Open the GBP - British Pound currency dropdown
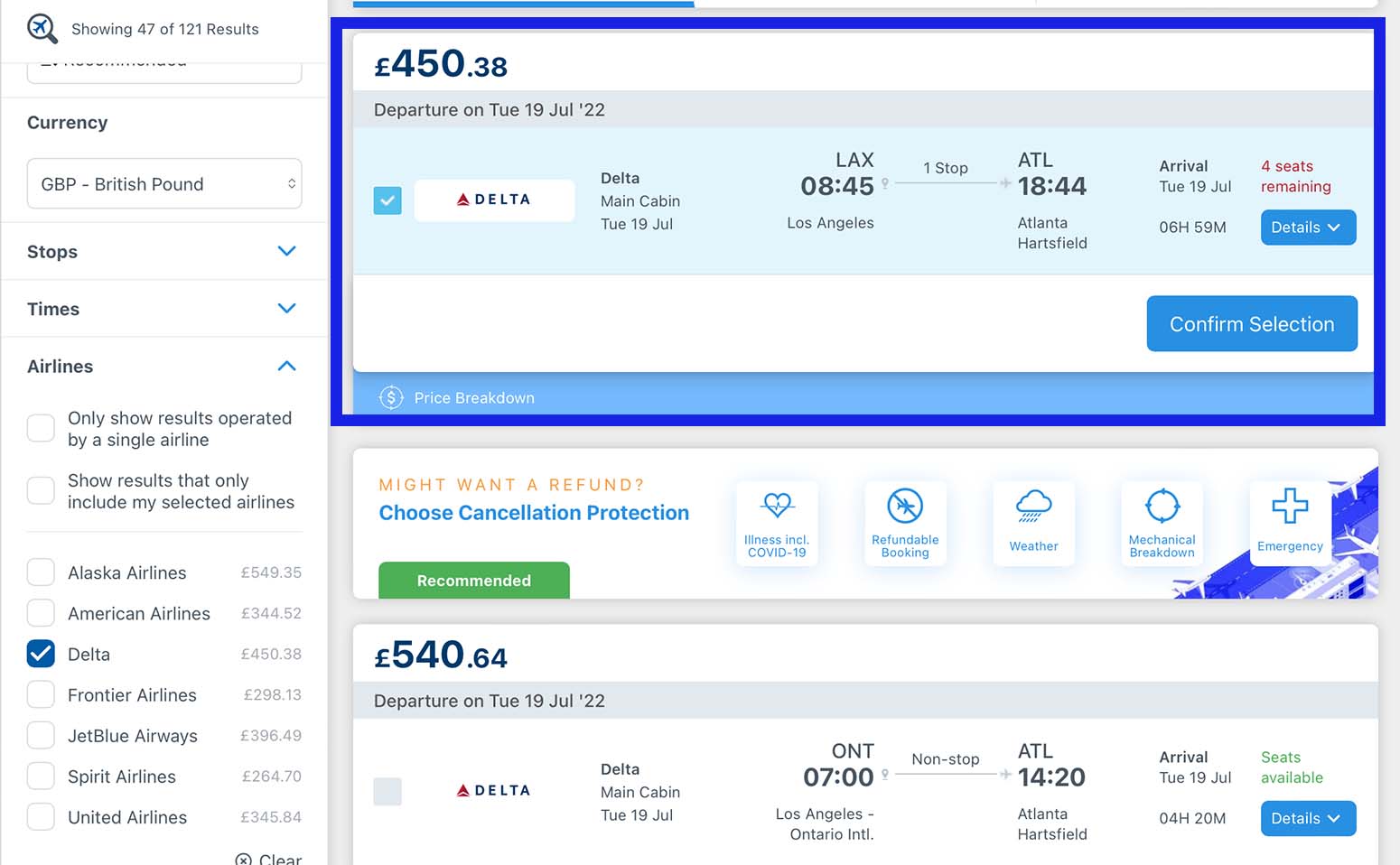This screenshot has width=1400, height=865. coord(164,184)
